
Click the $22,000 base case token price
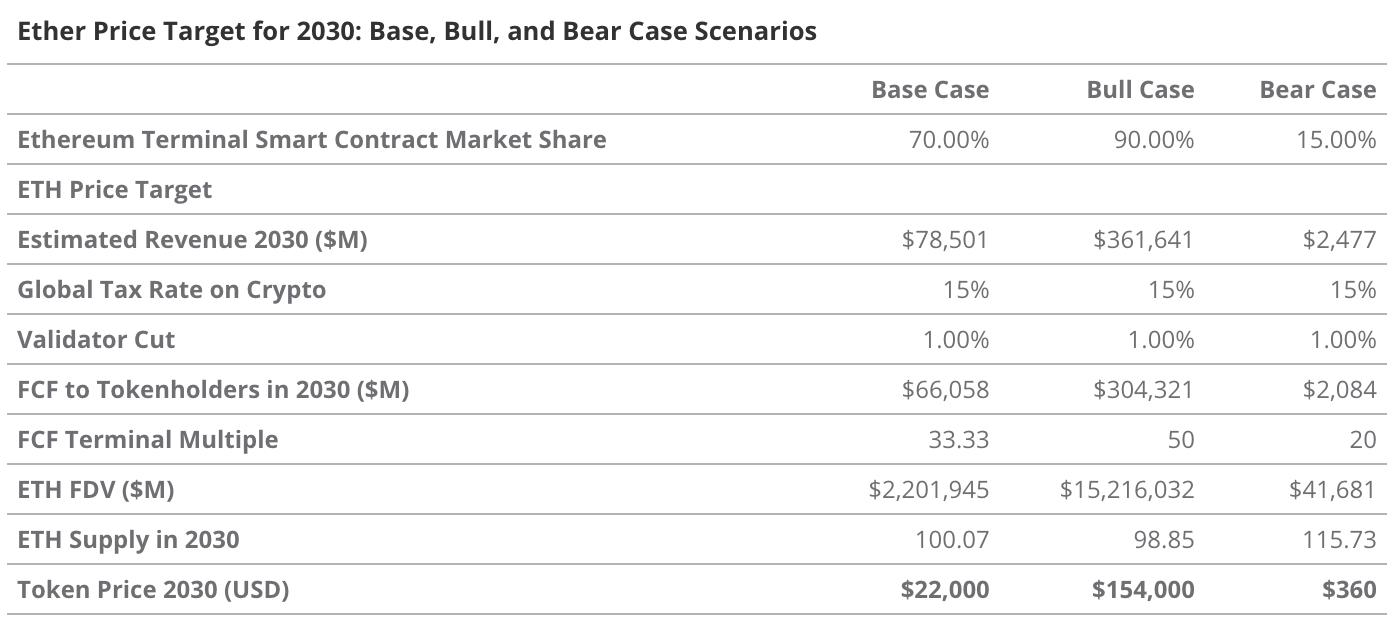(944, 590)
